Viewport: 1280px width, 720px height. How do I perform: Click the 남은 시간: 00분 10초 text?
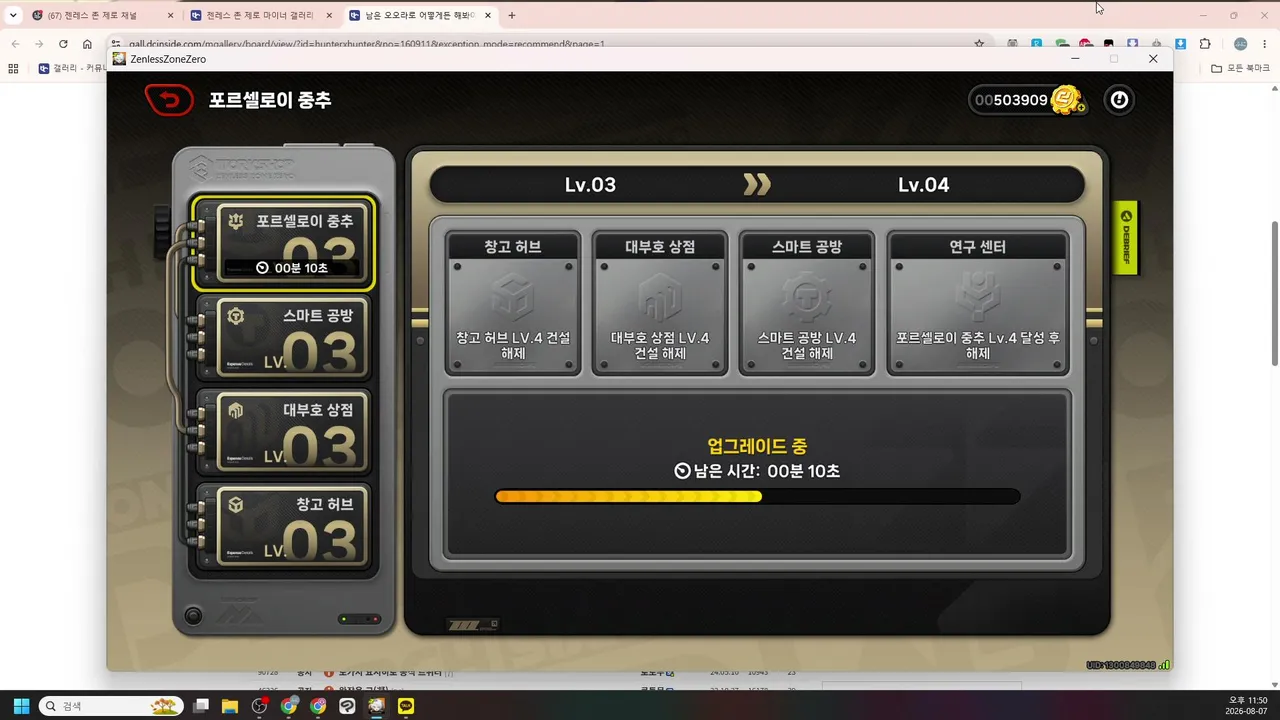click(757, 471)
